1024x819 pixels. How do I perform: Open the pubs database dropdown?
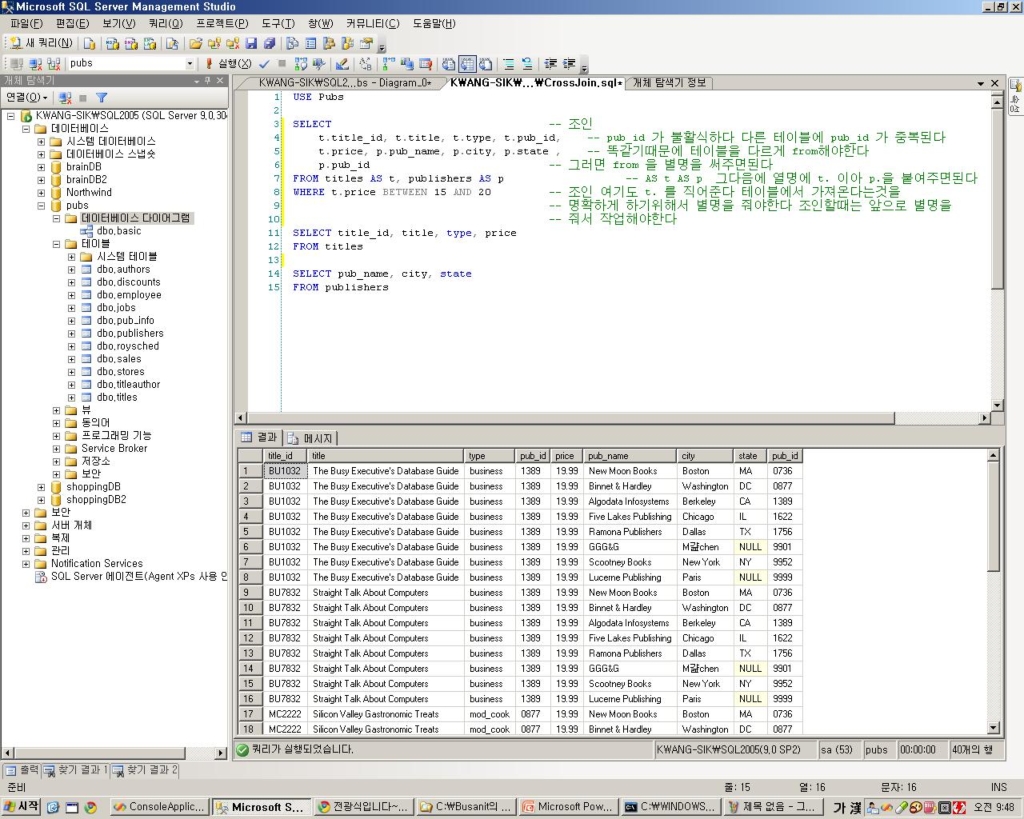click(189, 63)
